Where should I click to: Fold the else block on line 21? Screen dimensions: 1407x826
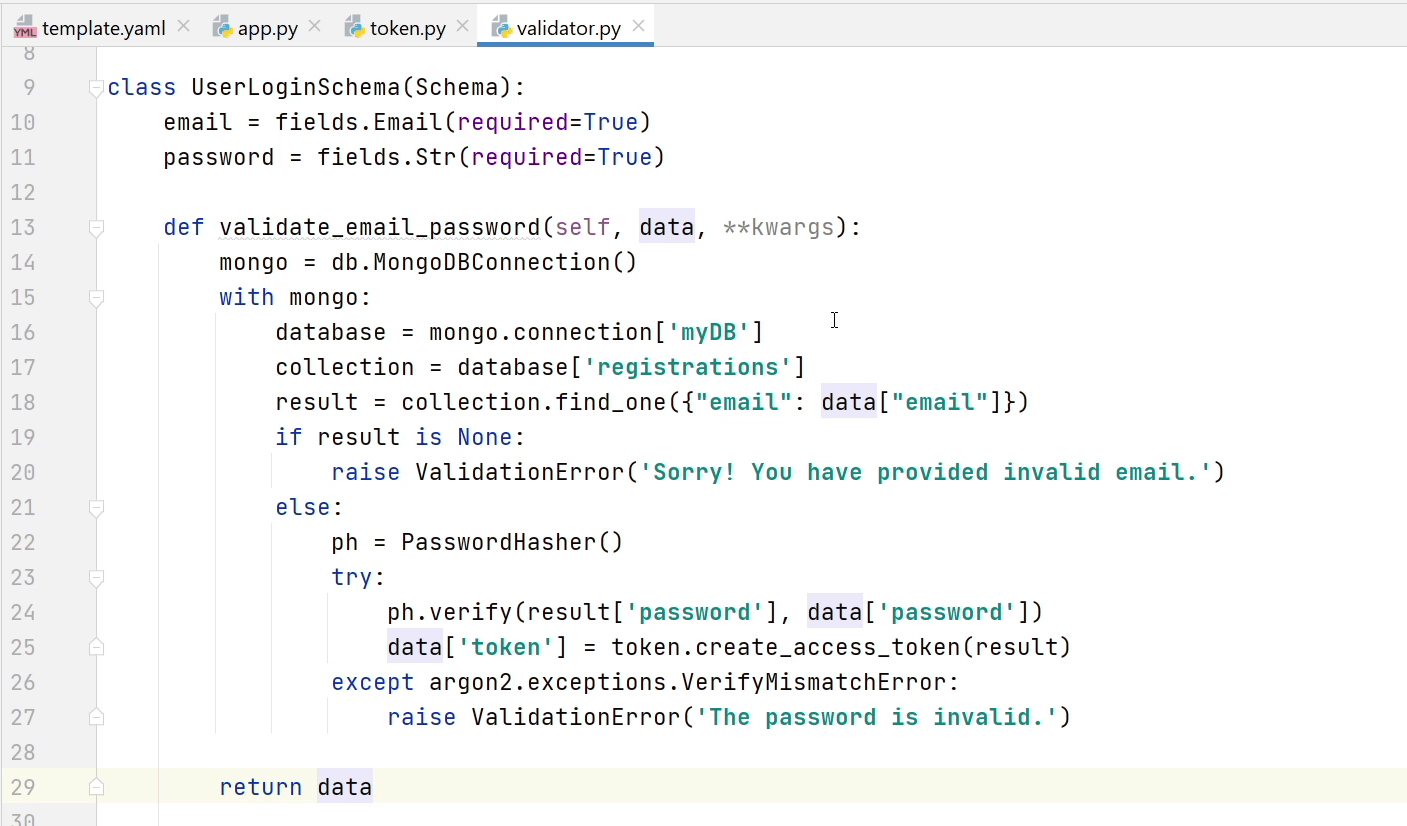[96, 508]
